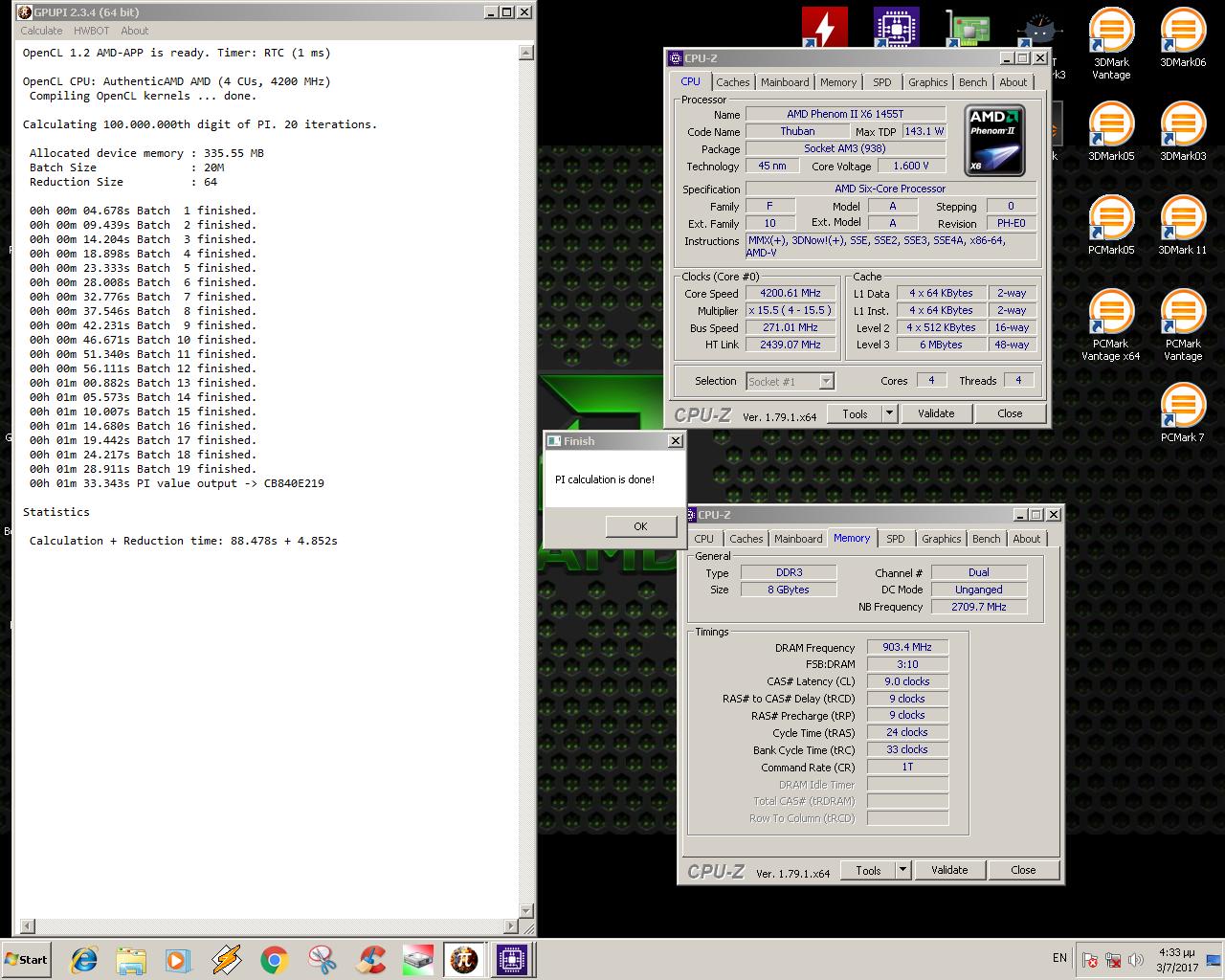
Task: Click Tools button in top CPU-Z window
Action: tap(856, 413)
